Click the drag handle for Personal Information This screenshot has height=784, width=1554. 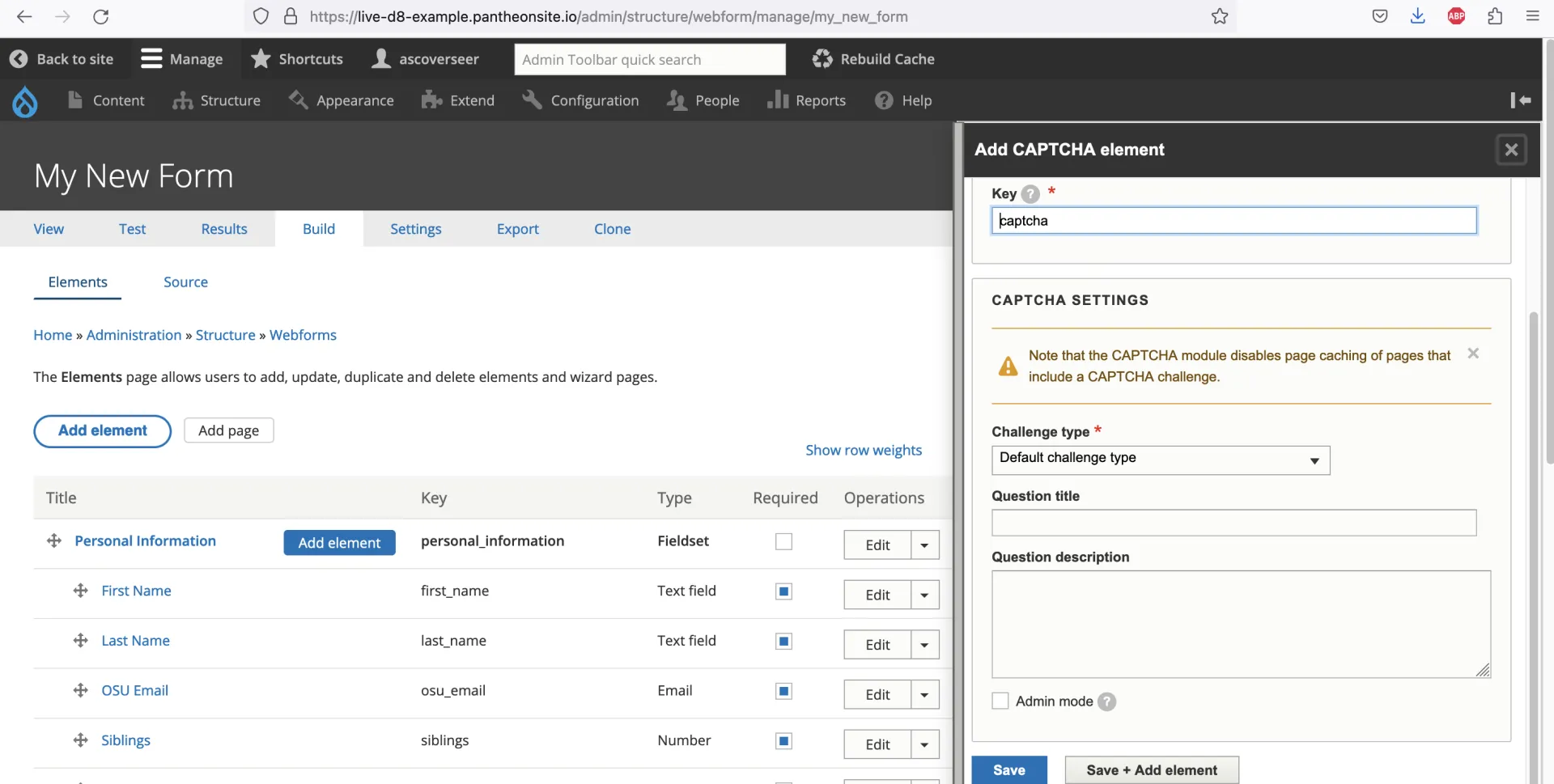coord(54,540)
